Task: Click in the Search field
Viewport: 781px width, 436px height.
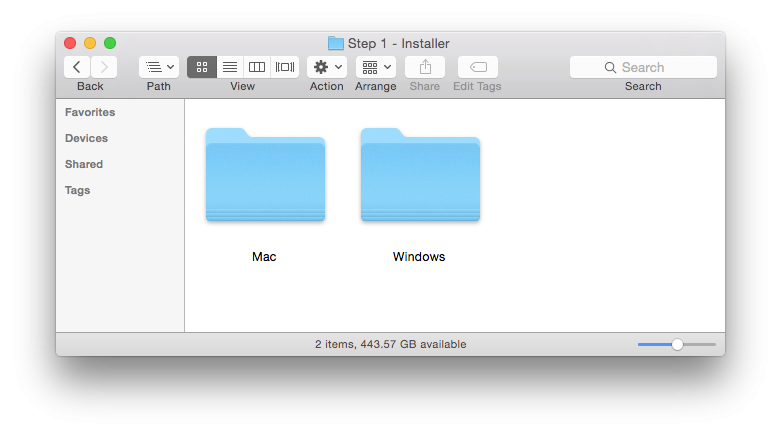Action: 643,67
